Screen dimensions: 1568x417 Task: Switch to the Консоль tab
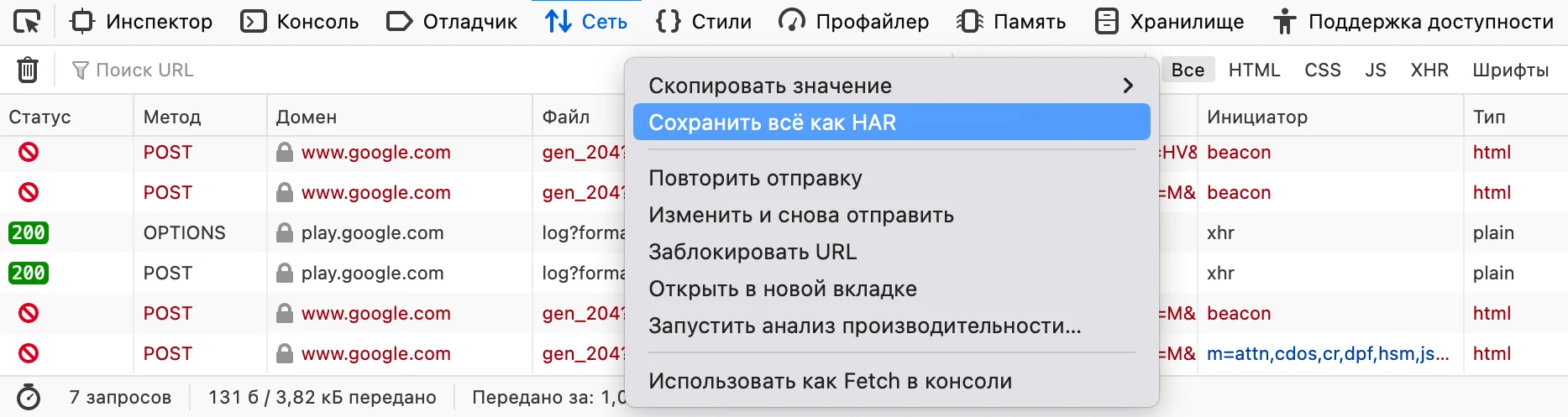(300, 22)
